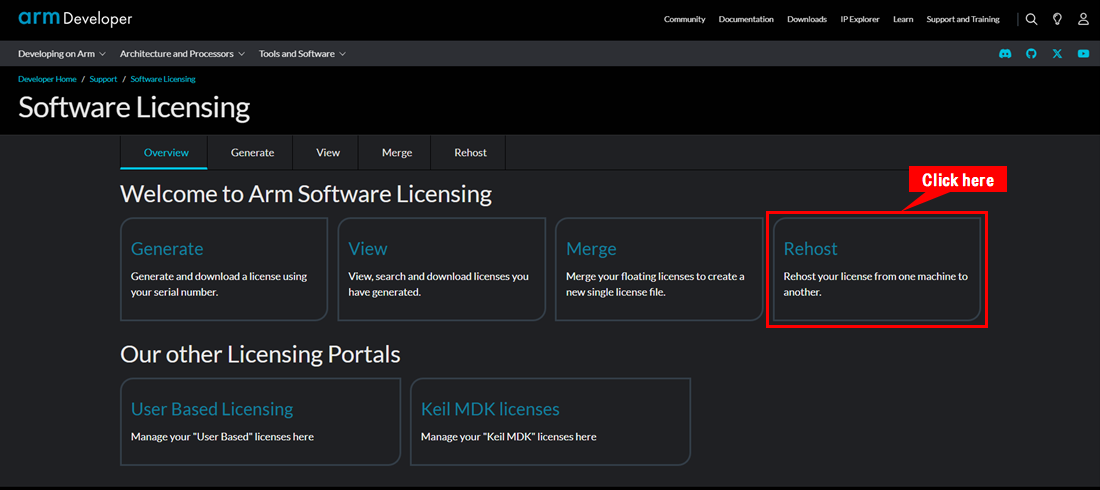Open the search magnifier icon
The image size is (1100, 490).
point(1031,19)
